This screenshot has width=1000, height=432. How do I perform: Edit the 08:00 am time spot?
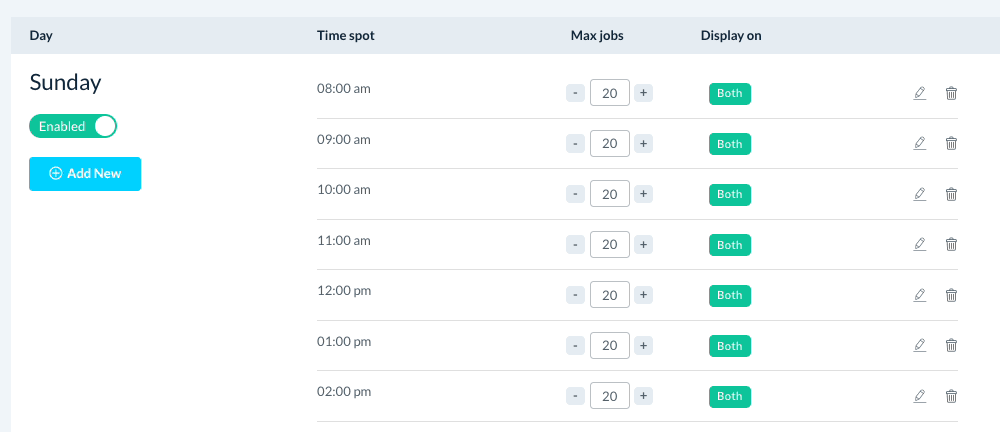920,93
